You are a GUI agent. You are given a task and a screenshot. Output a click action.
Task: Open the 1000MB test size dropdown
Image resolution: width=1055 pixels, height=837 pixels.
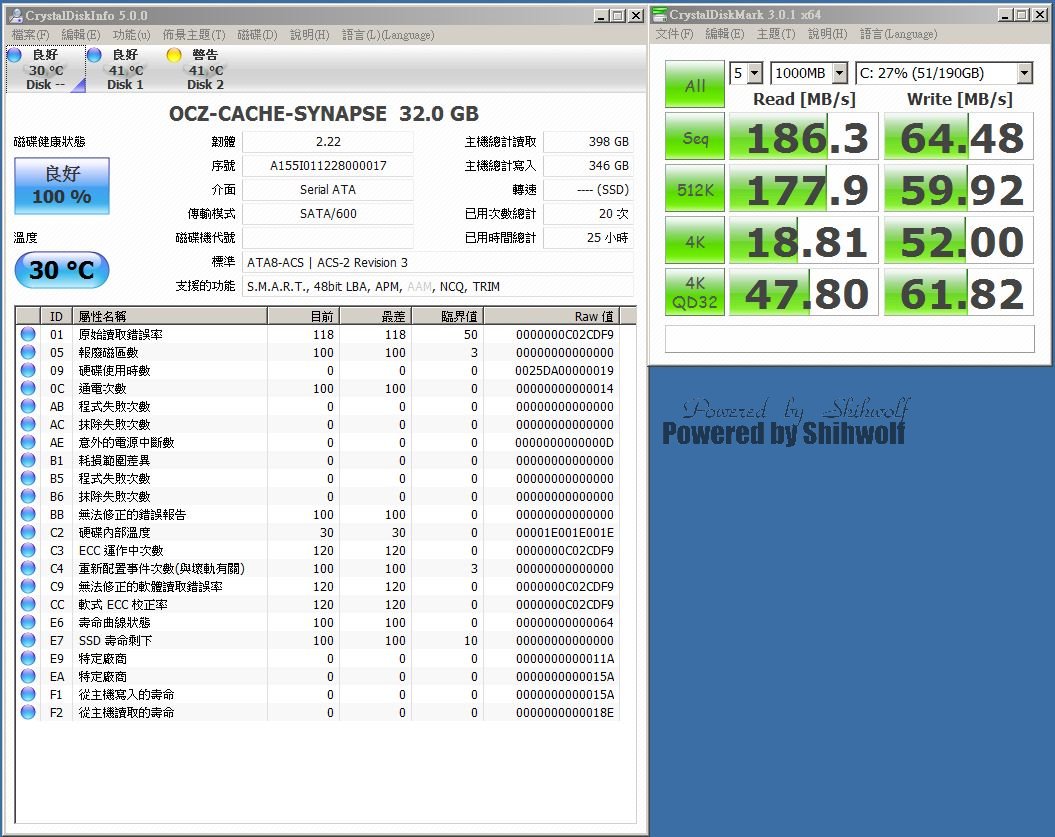point(840,73)
